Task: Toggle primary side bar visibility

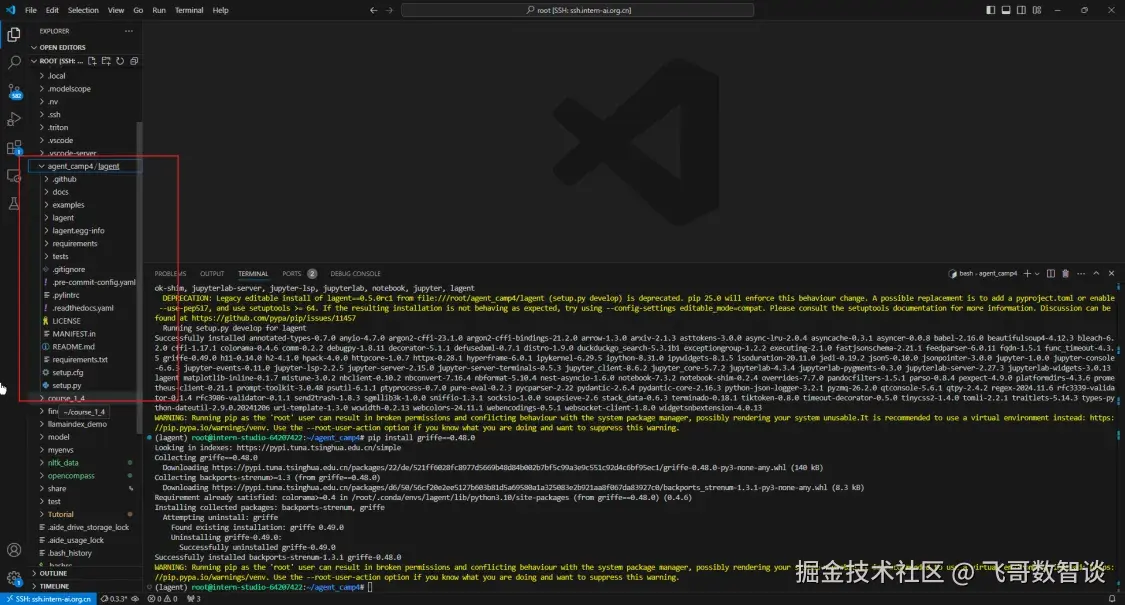Action: click(x=990, y=10)
